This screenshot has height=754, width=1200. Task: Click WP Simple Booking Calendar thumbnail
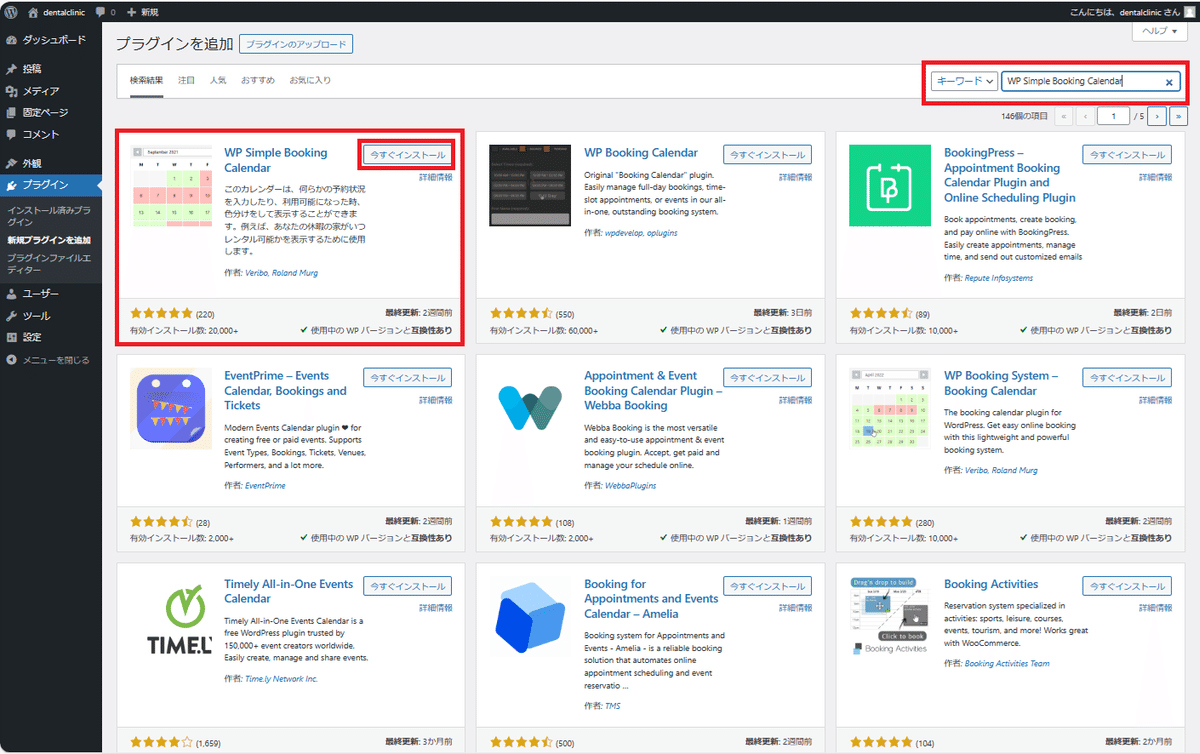(x=171, y=187)
